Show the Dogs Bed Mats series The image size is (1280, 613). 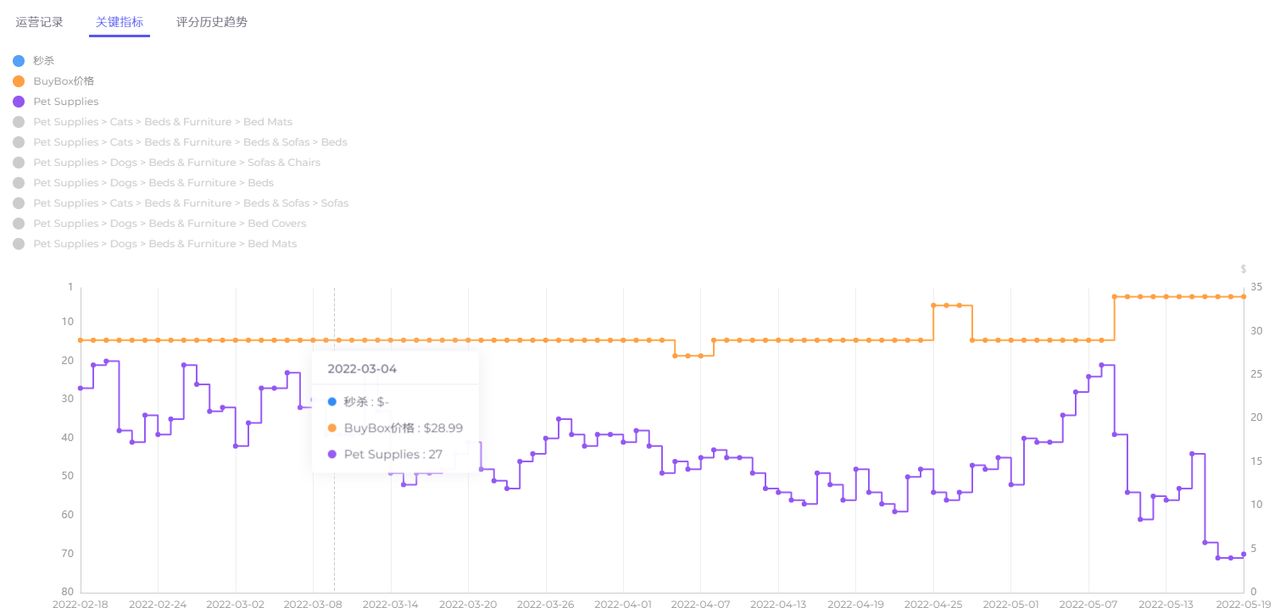click(19, 244)
